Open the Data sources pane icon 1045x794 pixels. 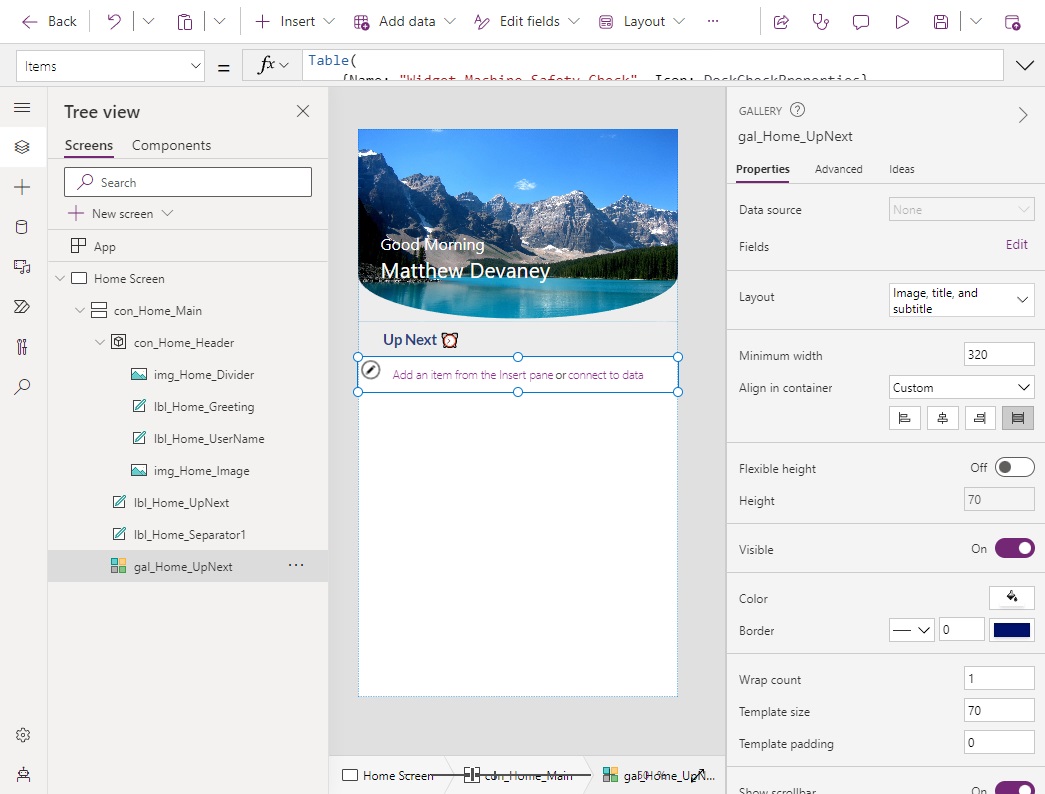[x=22, y=226]
